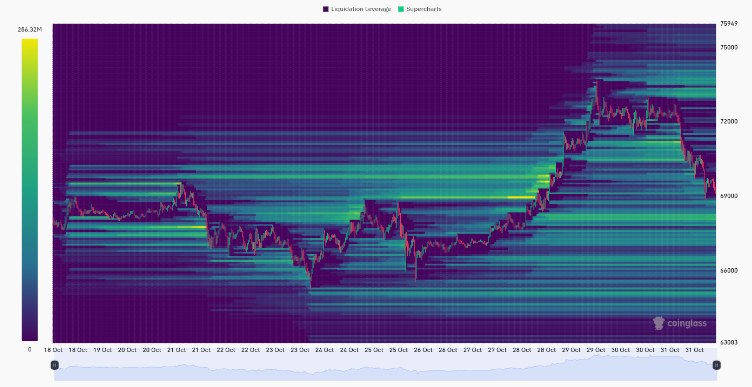The width and height of the screenshot is (752, 387).
Task: Click the 286.32M maximum scale value
Action: click(x=30, y=30)
